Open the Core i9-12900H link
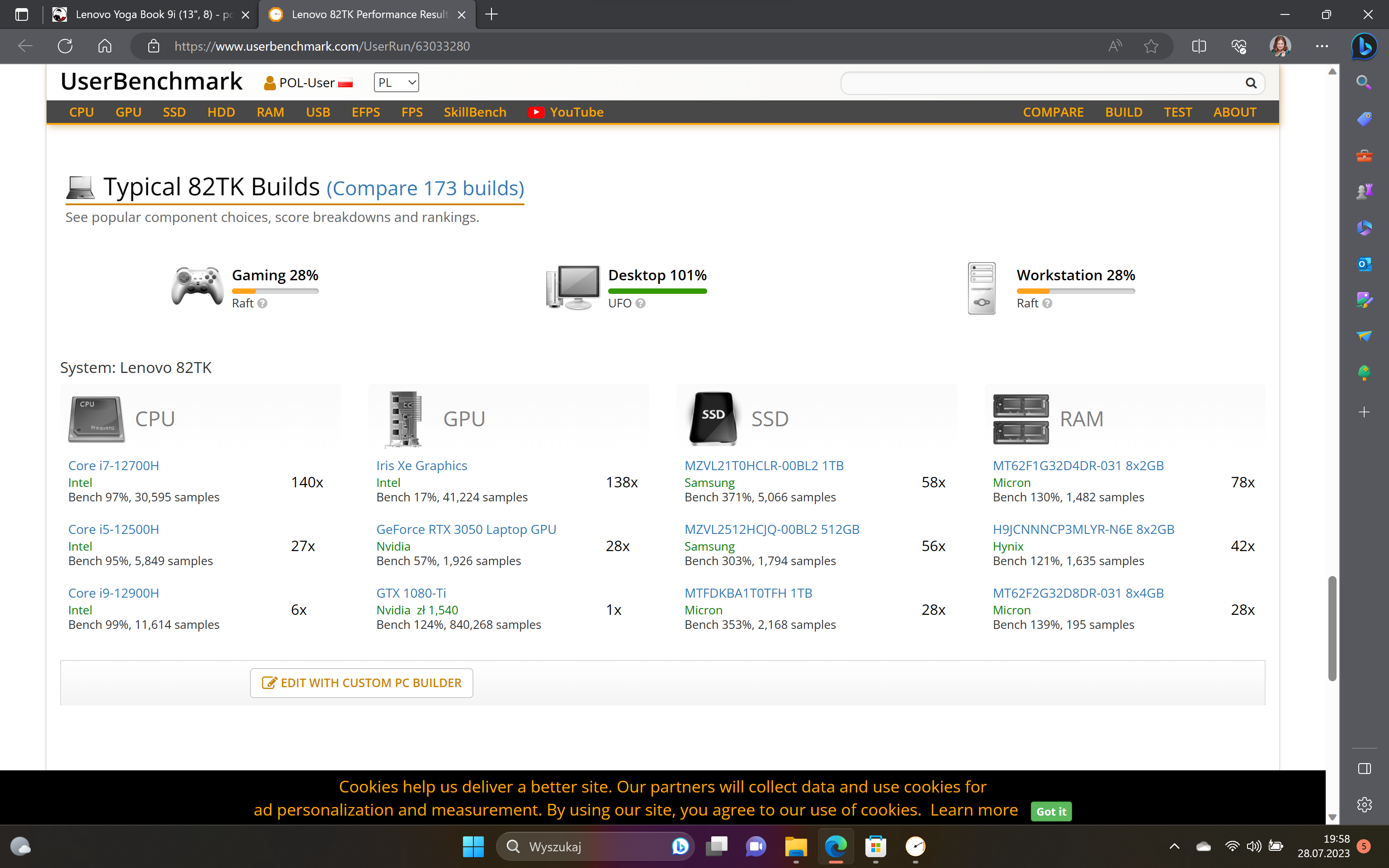The image size is (1389, 868). 113,593
